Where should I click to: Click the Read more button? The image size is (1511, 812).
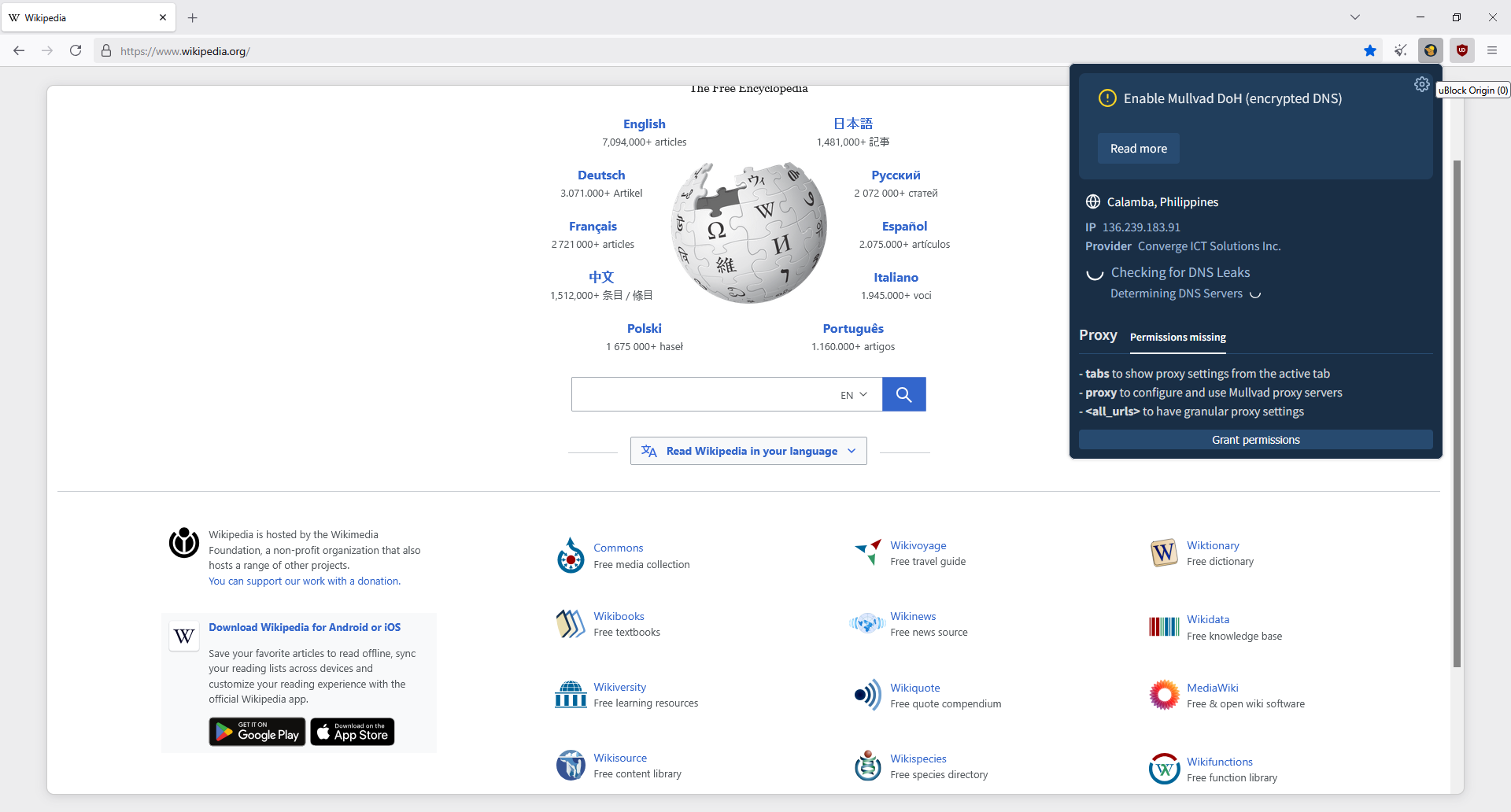[1139, 149]
